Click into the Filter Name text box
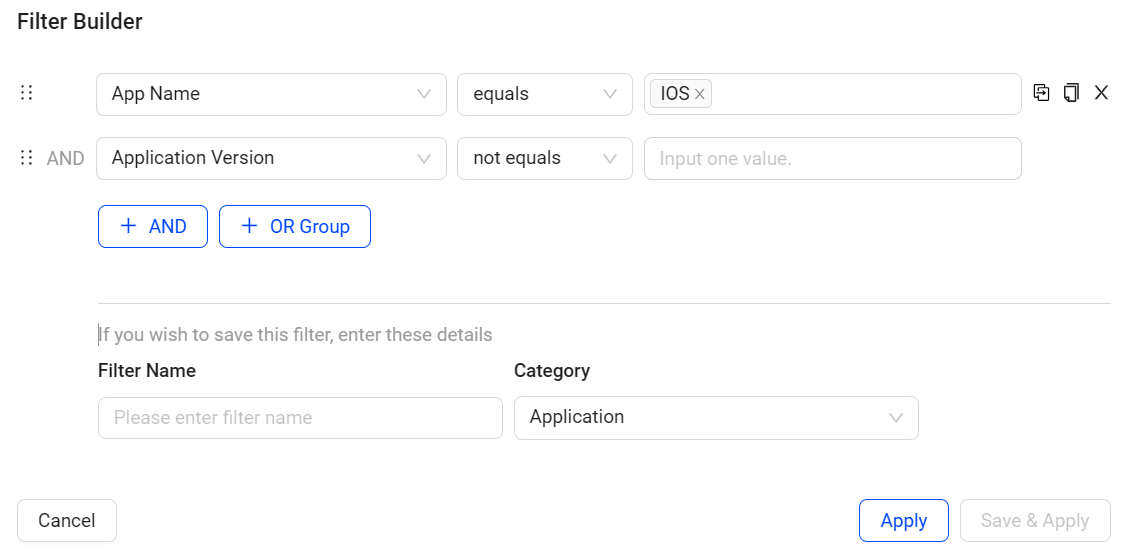This screenshot has width=1133, height=554. coord(300,417)
